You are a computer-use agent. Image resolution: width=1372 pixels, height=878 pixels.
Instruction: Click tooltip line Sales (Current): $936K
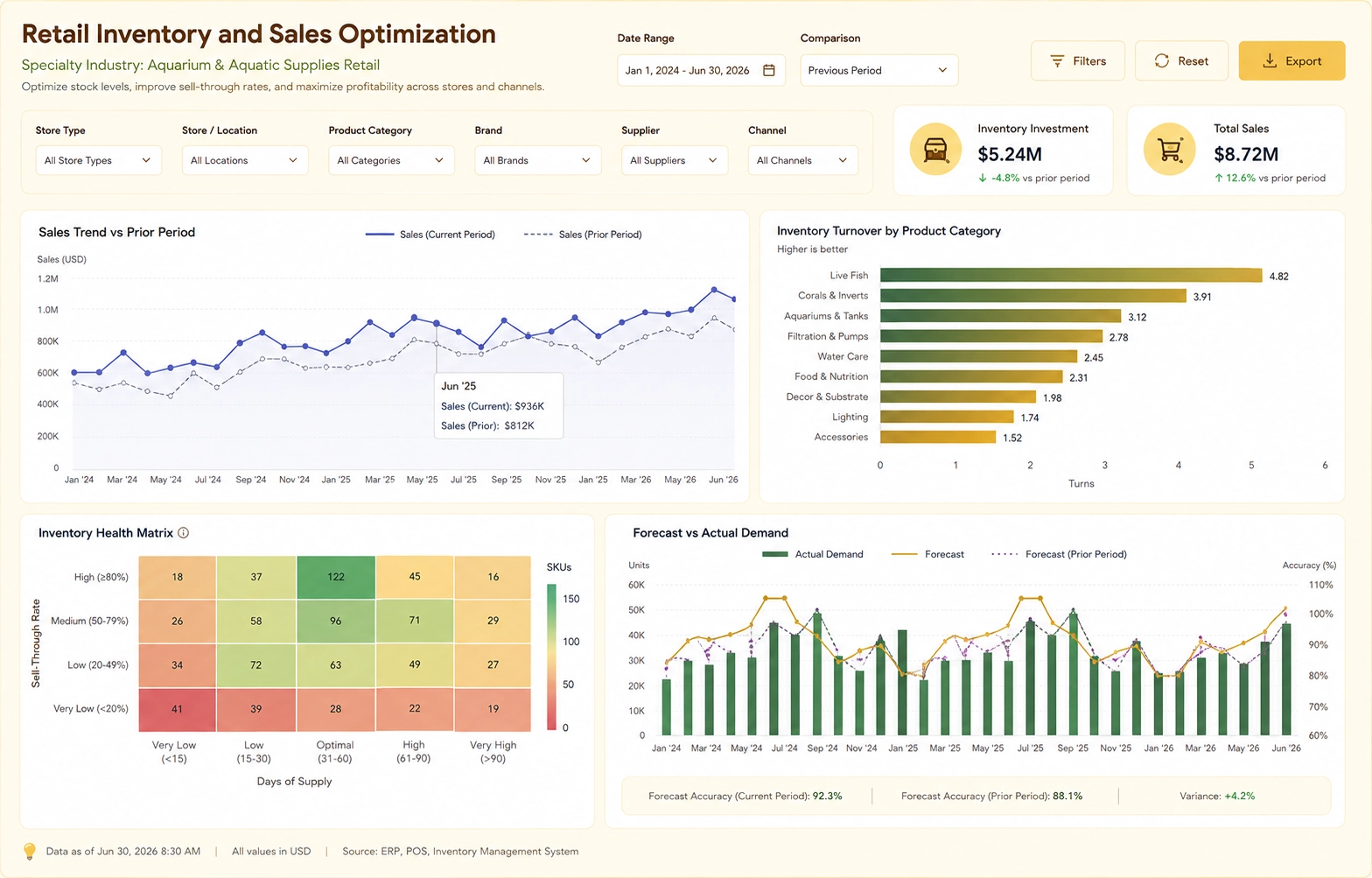point(493,406)
